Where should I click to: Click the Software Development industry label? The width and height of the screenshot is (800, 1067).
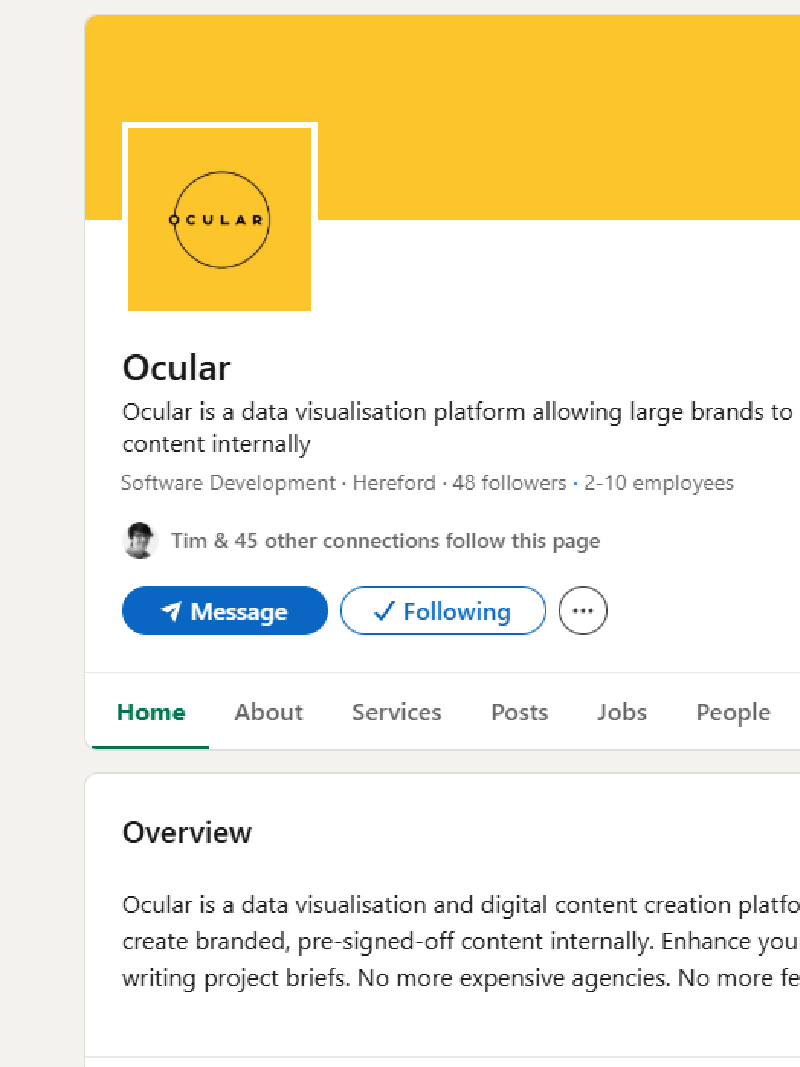pos(228,483)
